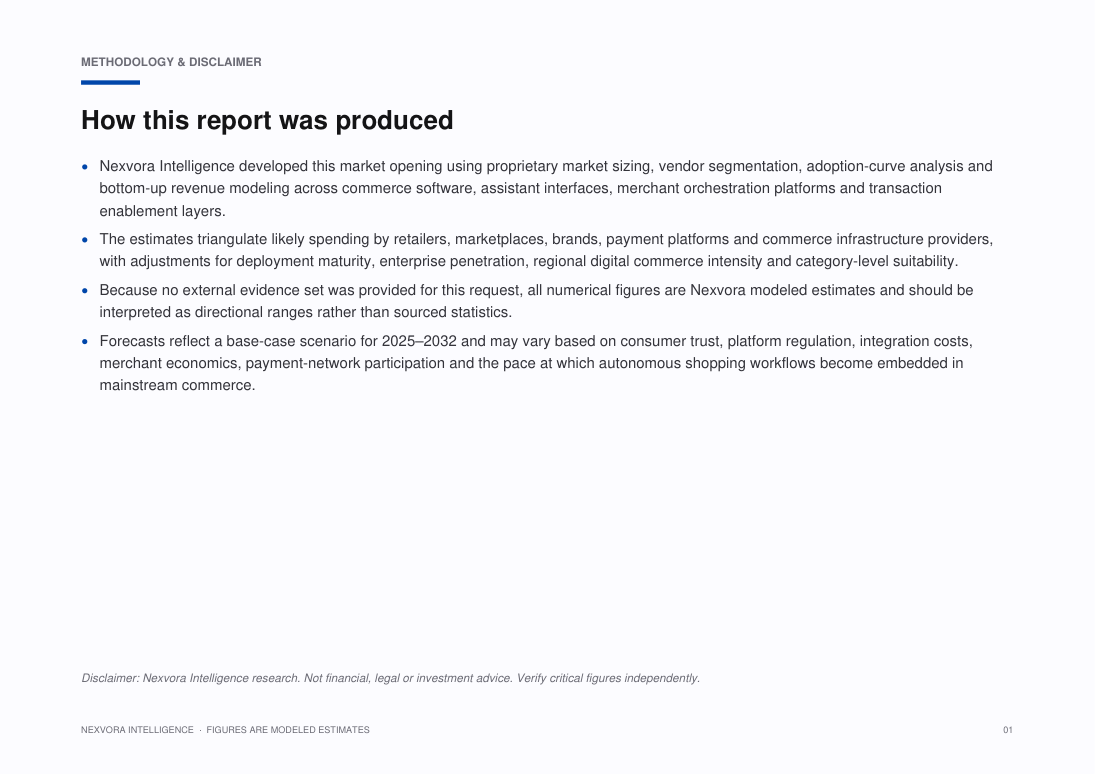Screen dimensions: 1095x774
Task: Click the bullet dot before "Forecasts reflect"
Action: (85, 342)
